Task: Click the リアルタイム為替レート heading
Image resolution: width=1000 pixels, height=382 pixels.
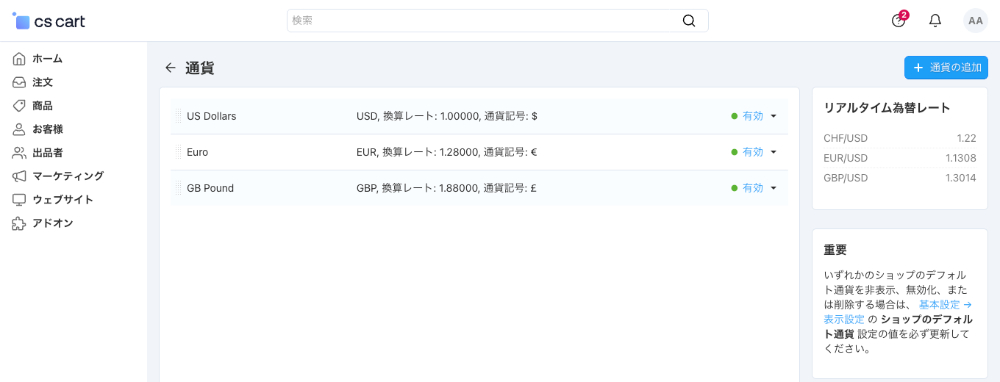Action: (x=887, y=108)
